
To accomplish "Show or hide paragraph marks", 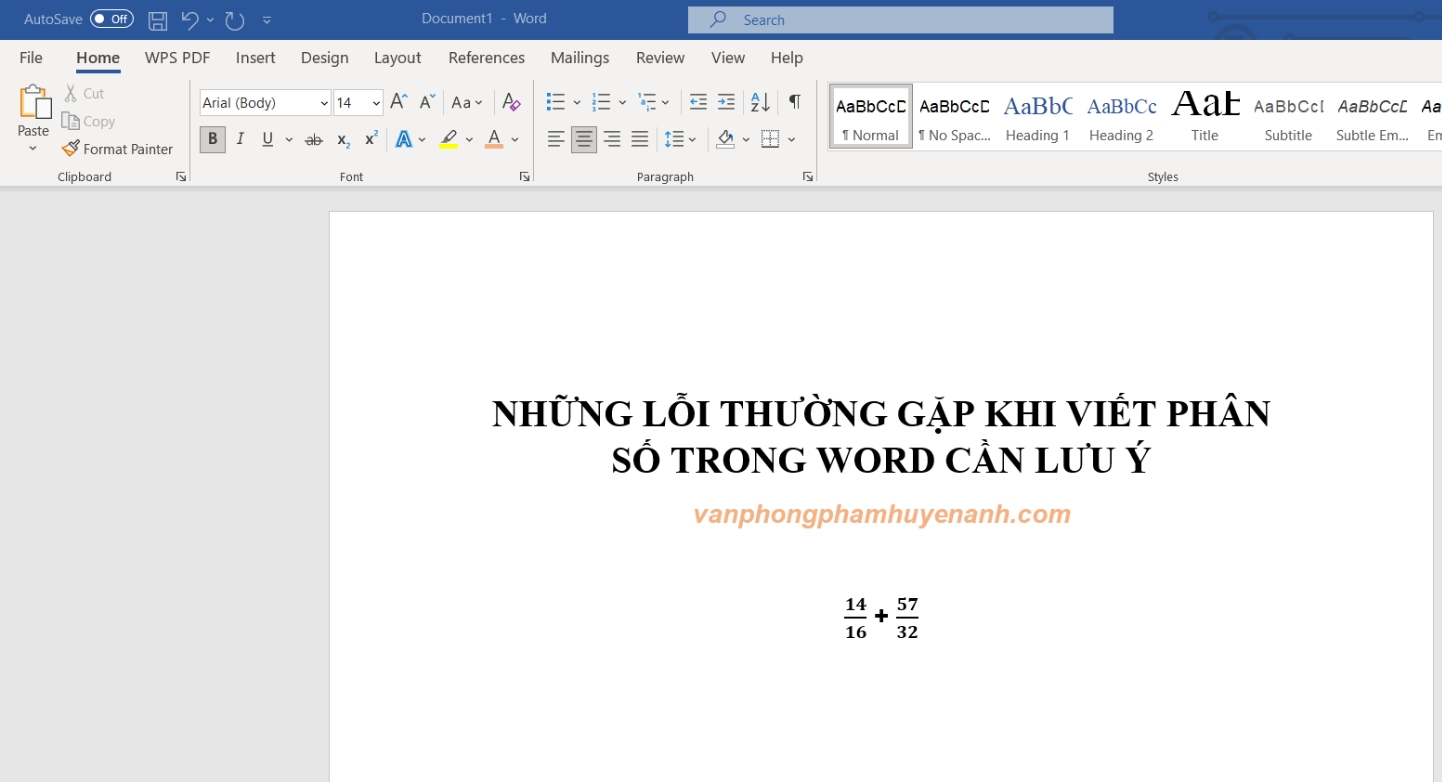I will (794, 102).
